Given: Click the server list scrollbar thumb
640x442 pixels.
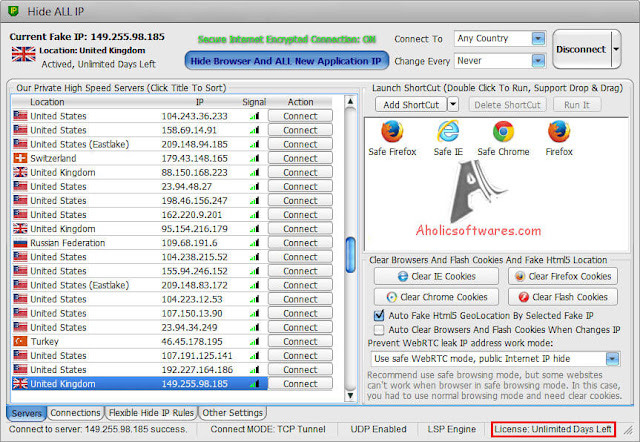Looking at the screenshot, I should [x=350, y=255].
